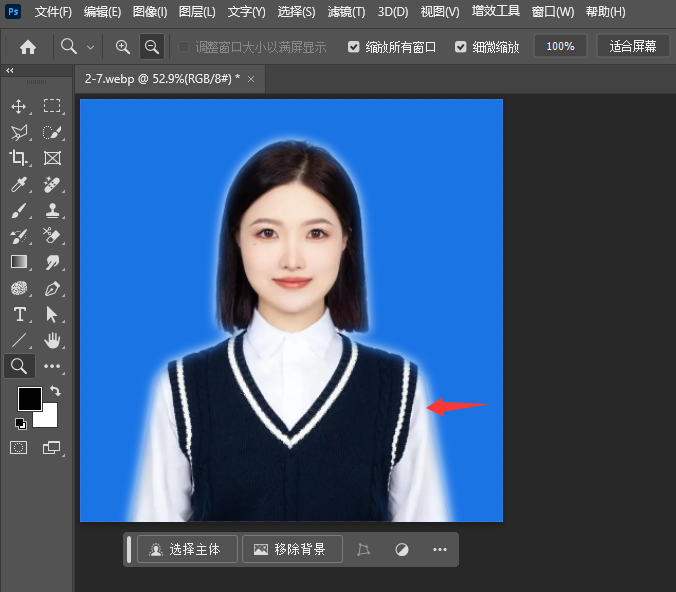
Task: Disable the 细微缩放 checkbox
Action: coord(460,47)
